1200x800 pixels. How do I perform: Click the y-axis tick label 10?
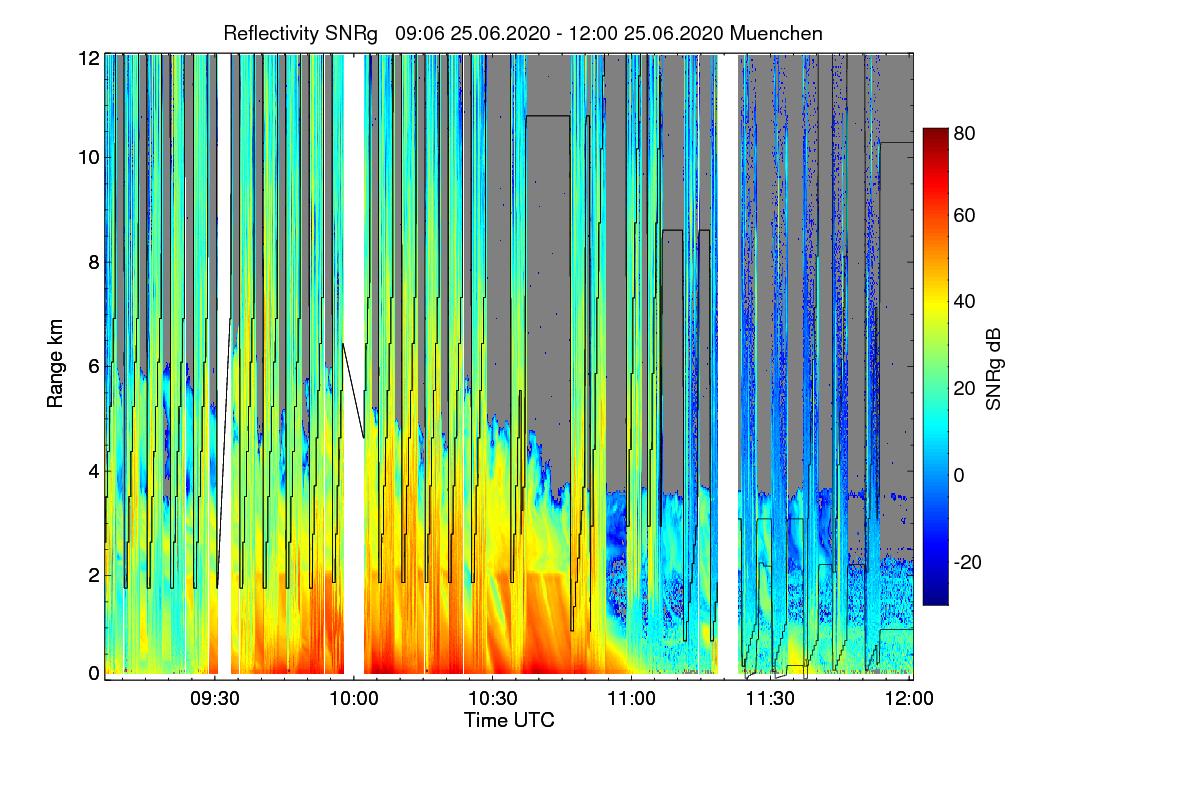[x=89, y=157]
